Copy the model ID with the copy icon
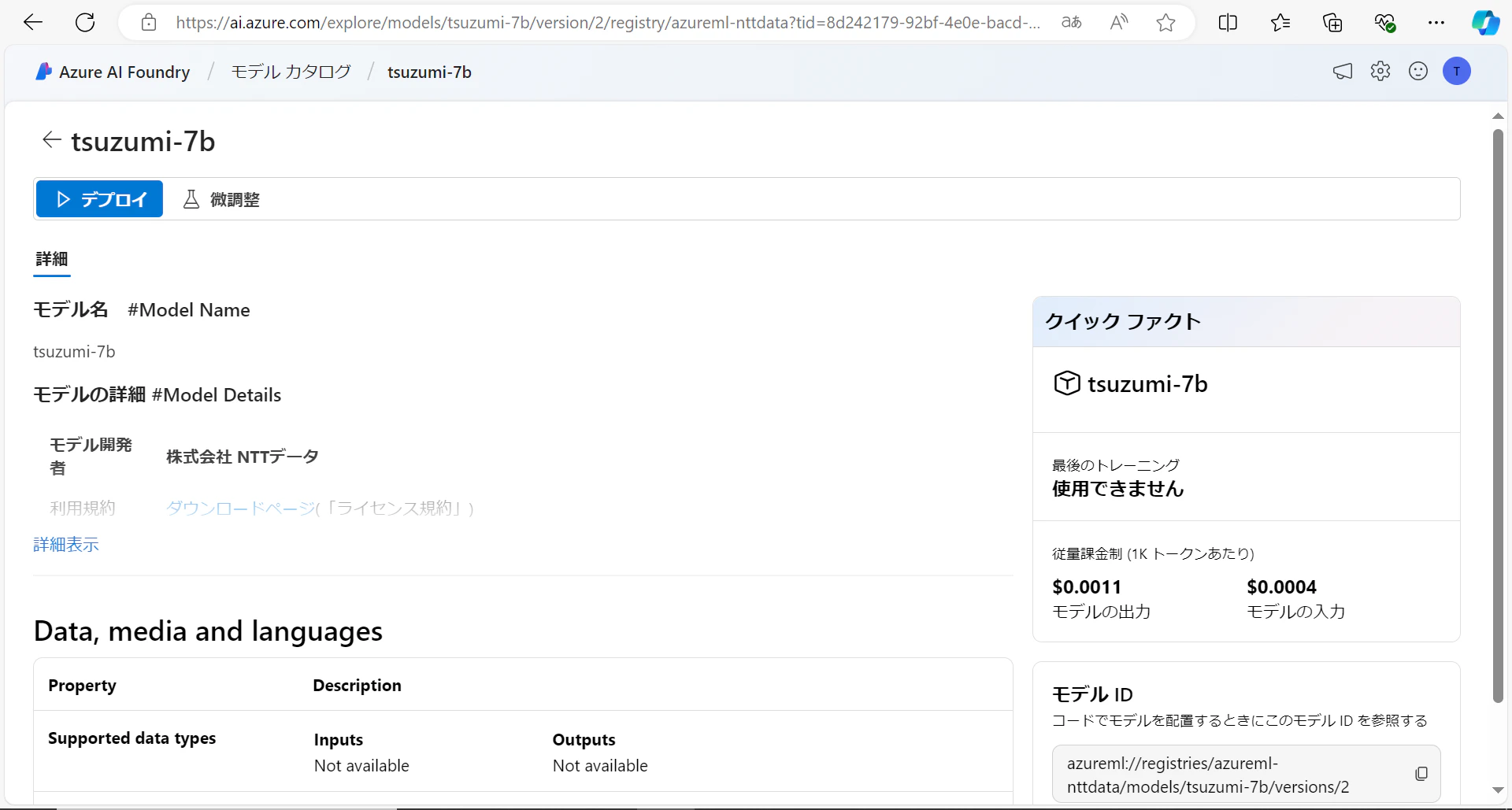1512x810 pixels. (x=1421, y=773)
